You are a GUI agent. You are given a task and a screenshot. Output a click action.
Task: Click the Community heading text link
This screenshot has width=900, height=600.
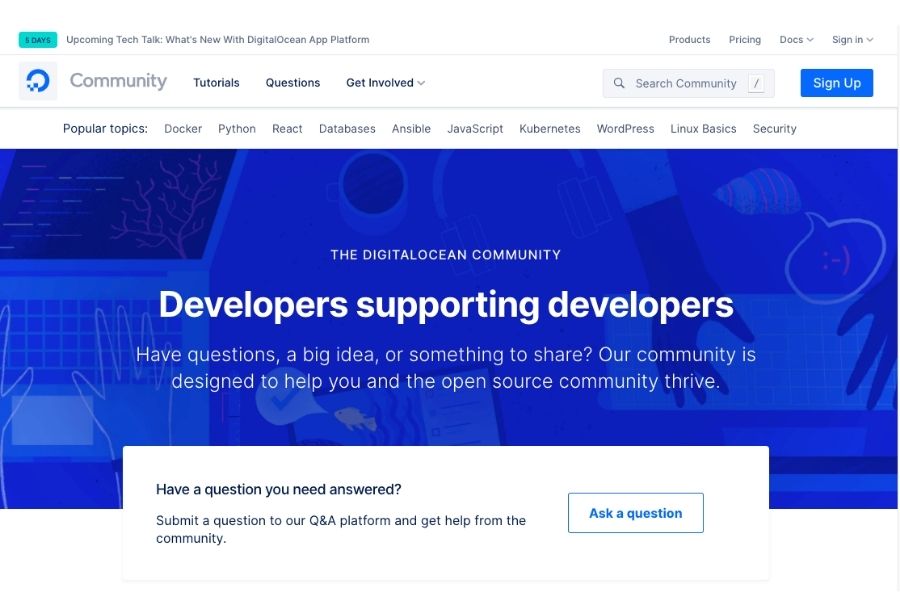[118, 82]
